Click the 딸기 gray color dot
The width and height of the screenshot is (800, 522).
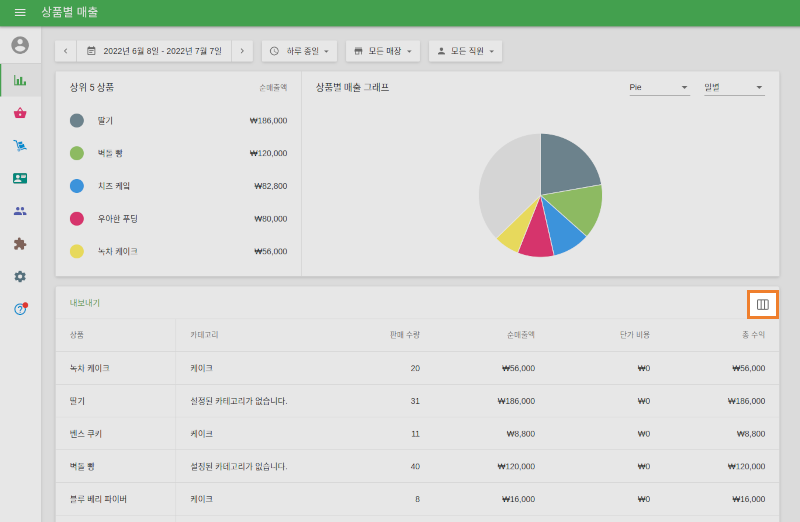pos(77,120)
